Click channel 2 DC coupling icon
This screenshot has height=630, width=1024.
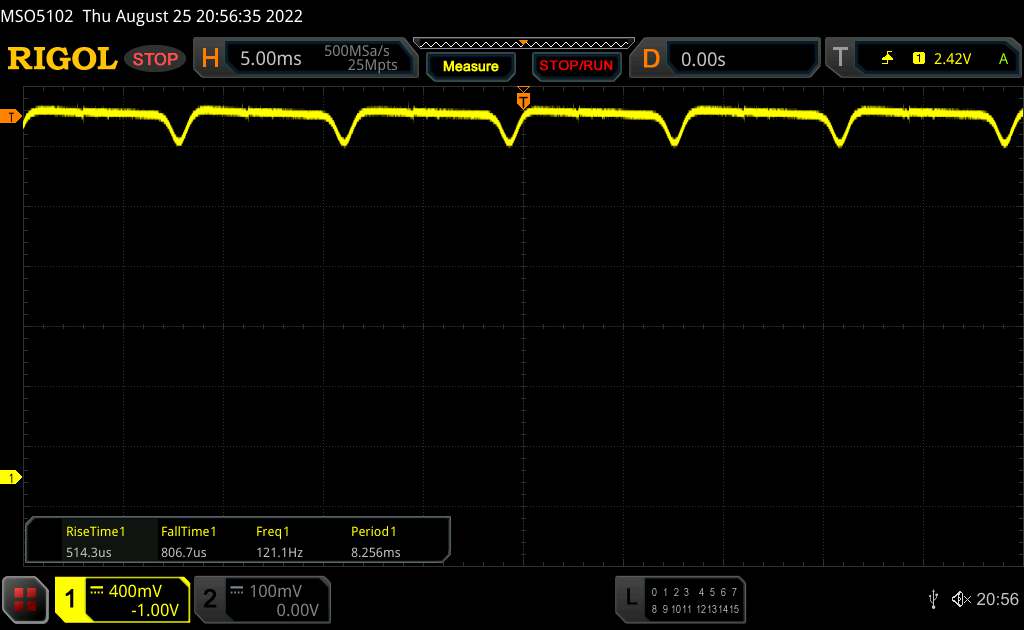click(236, 590)
